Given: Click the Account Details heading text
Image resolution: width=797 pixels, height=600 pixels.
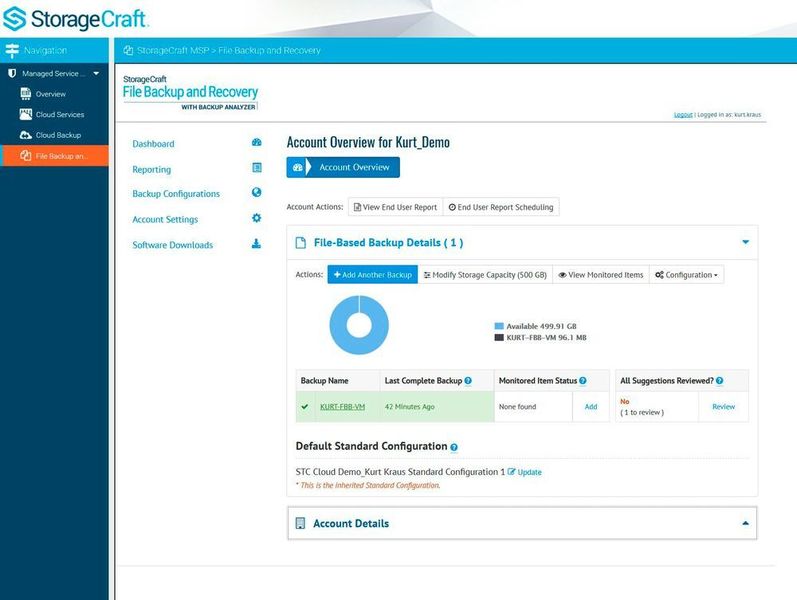Looking at the screenshot, I should click(351, 523).
